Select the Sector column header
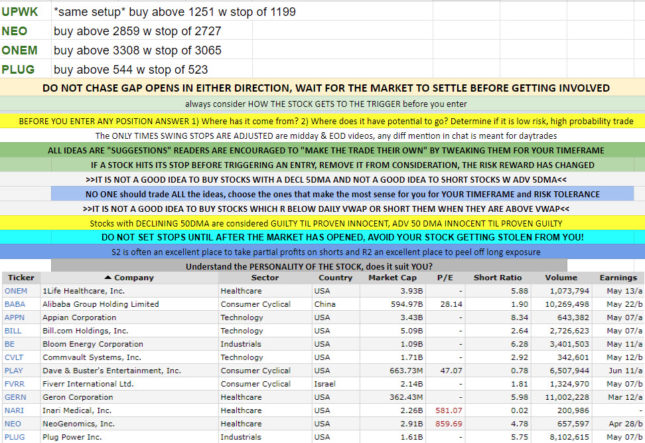Viewport: 645px width, 443px height. pos(238,276)
